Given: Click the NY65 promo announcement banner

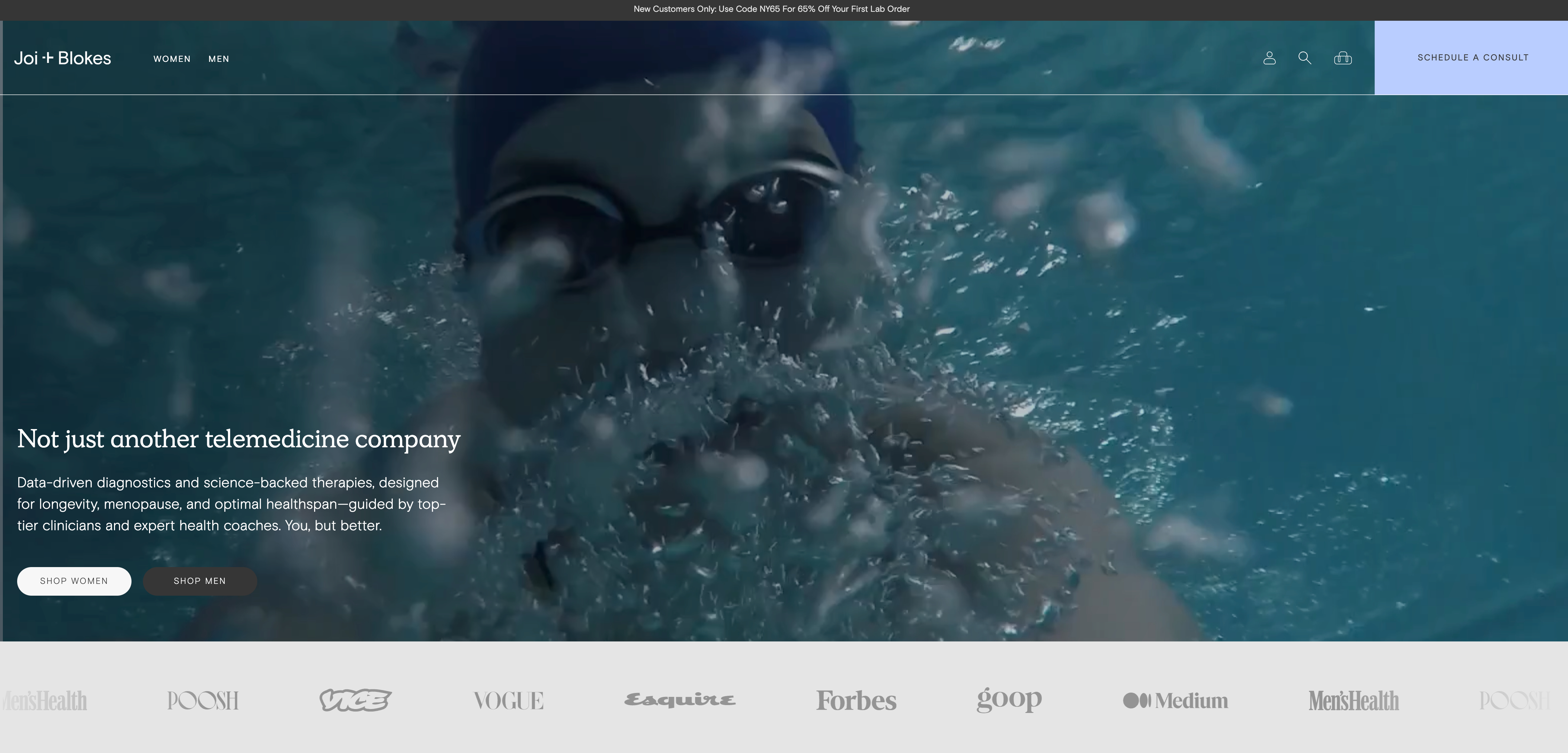Looking at the screenshot, I should (x=772, y=9).
